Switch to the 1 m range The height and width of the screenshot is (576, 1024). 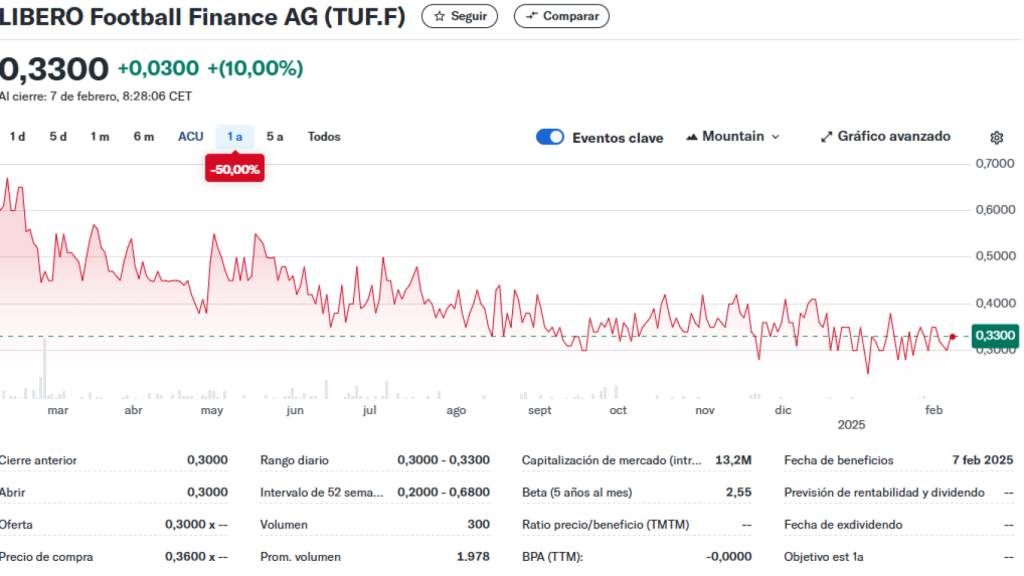[99, 137]
